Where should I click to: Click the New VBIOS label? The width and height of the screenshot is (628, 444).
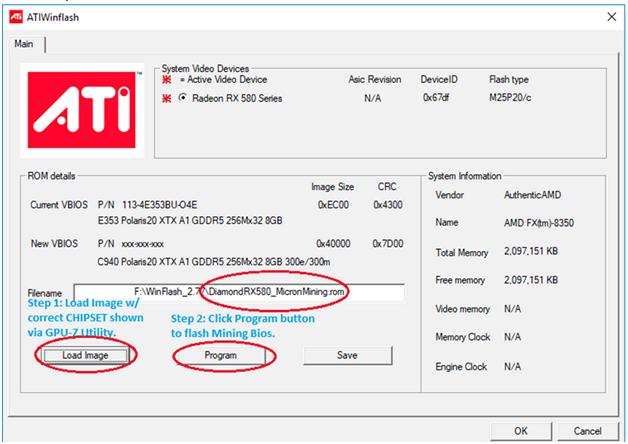(x=54, y=244)
